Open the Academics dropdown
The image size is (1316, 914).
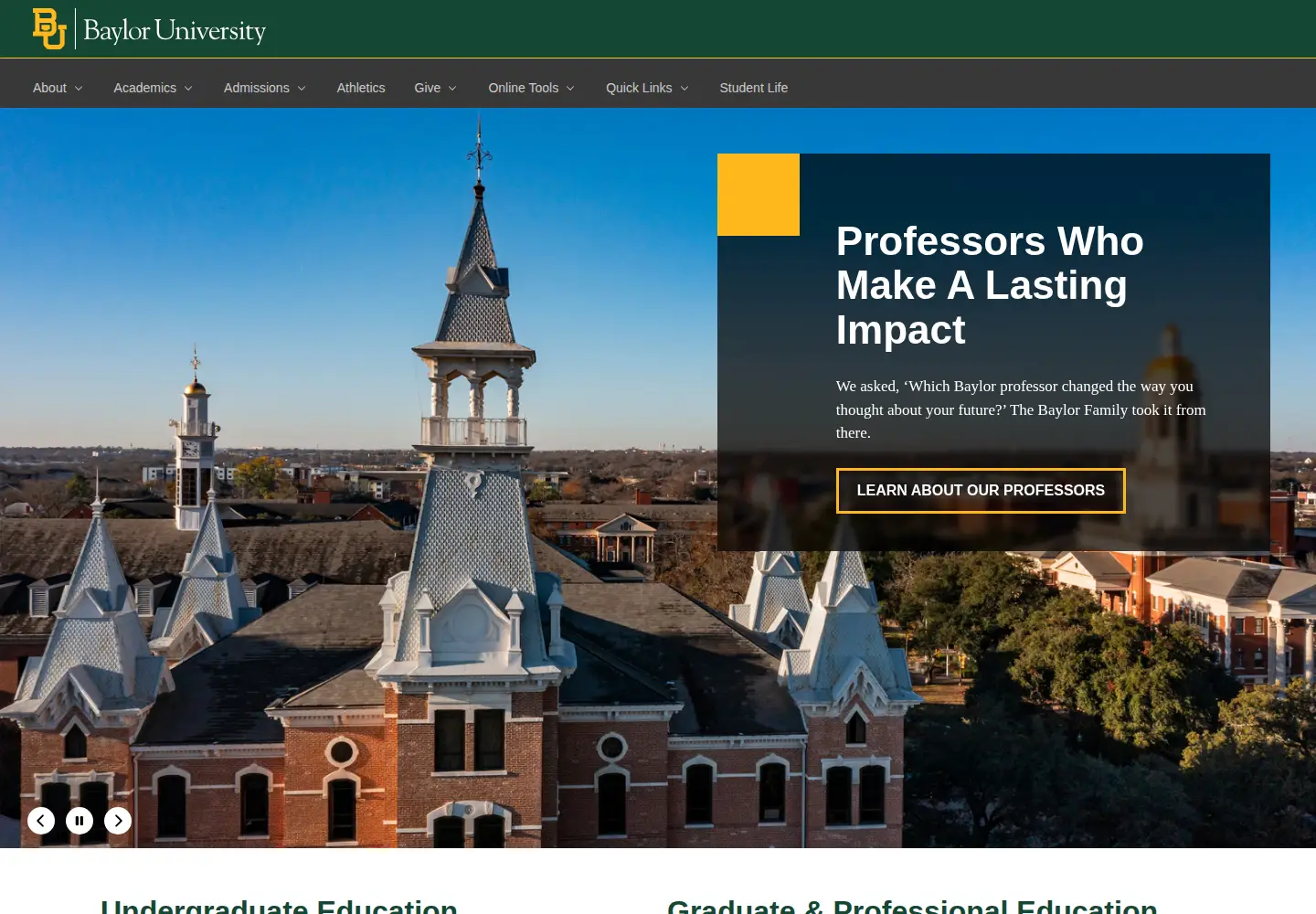[x=153, y=88]
